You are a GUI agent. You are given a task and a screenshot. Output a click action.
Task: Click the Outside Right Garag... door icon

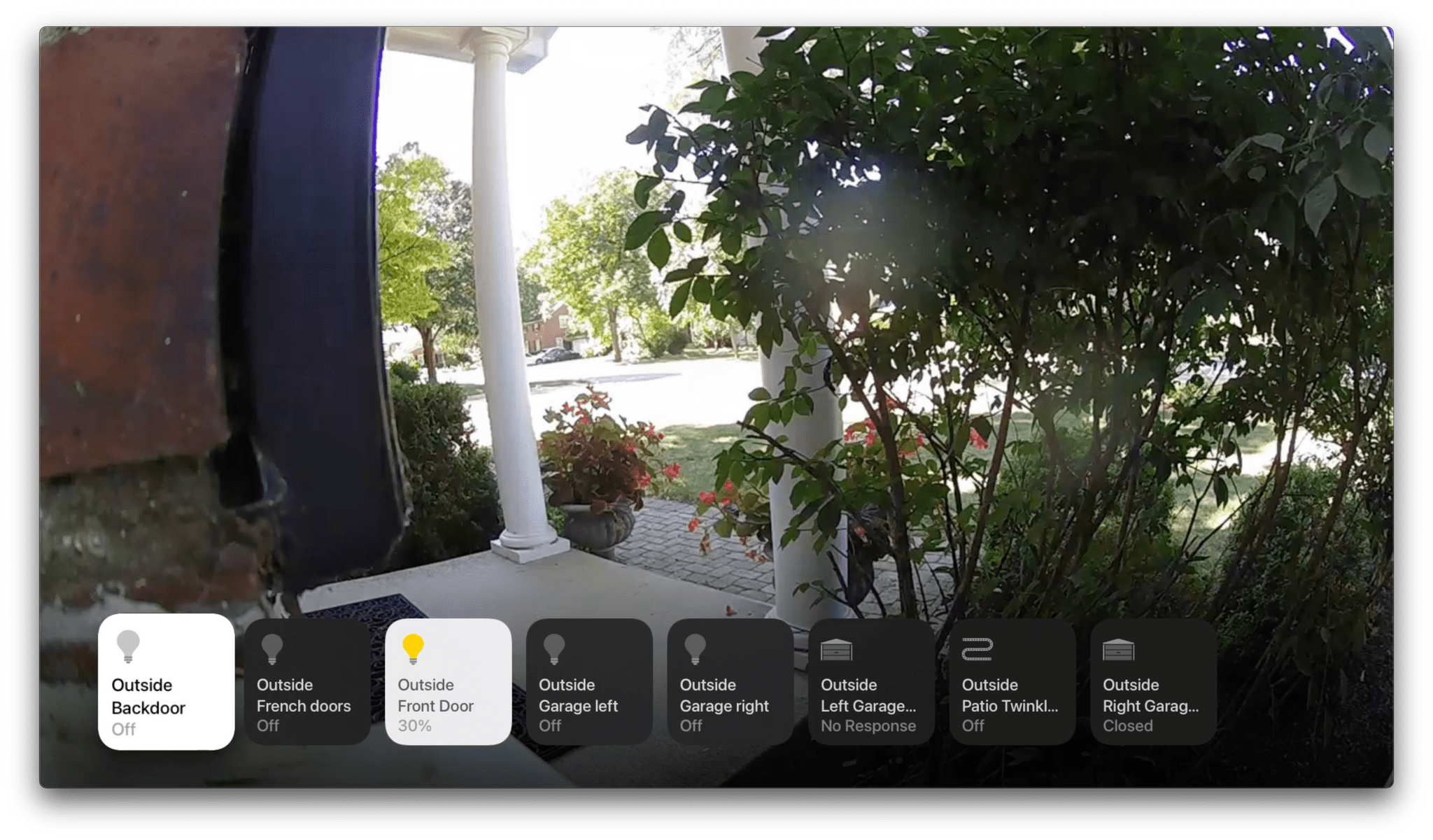pyautogui.click(x=1117, y=653)
